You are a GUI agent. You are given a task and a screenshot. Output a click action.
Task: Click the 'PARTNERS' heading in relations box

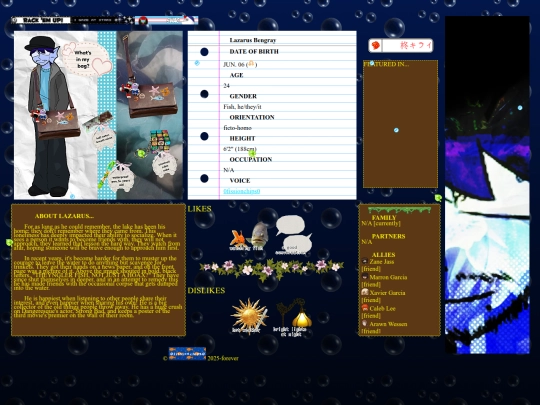tap(388, 236)
